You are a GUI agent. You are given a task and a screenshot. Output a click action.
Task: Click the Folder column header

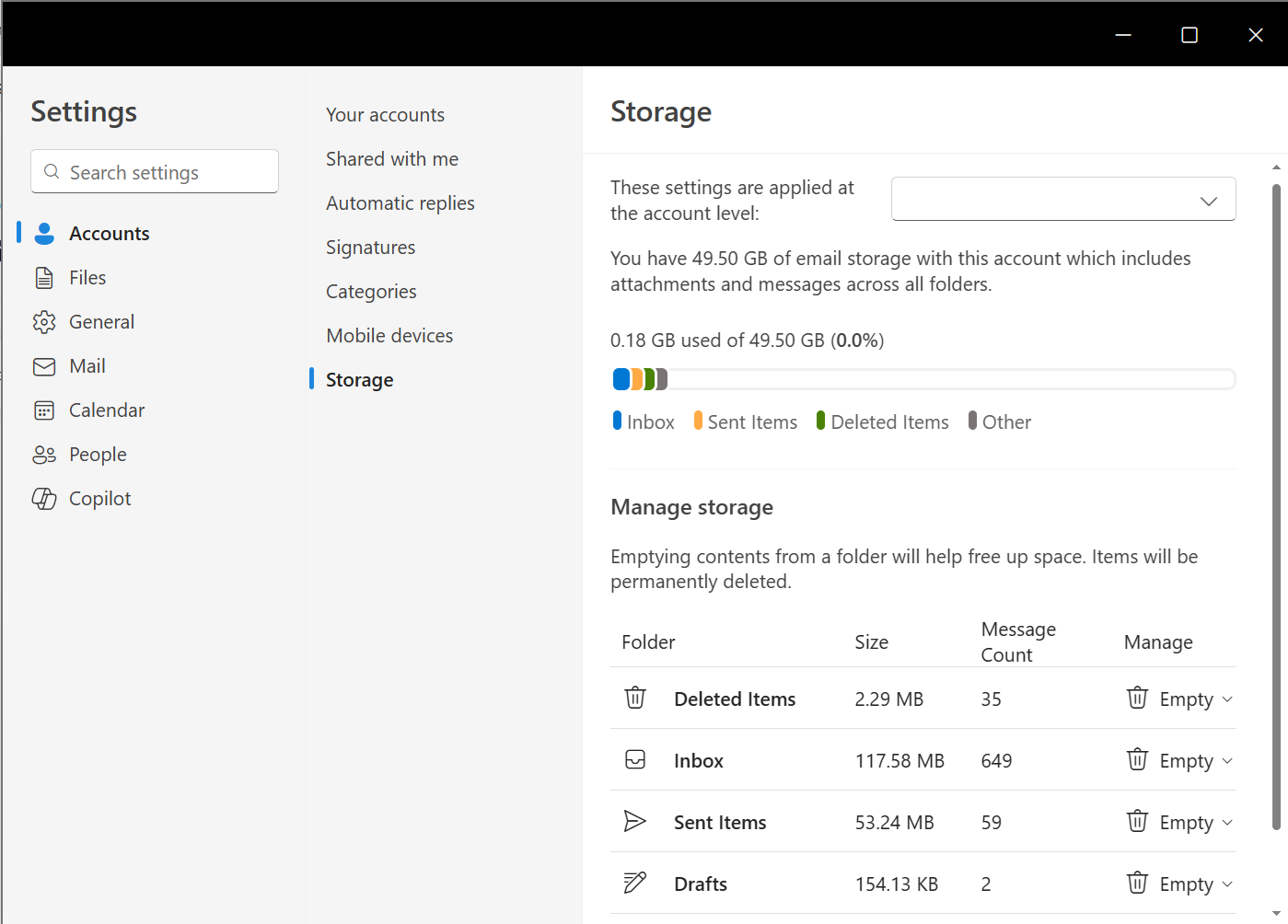click(x=648, y=642)
